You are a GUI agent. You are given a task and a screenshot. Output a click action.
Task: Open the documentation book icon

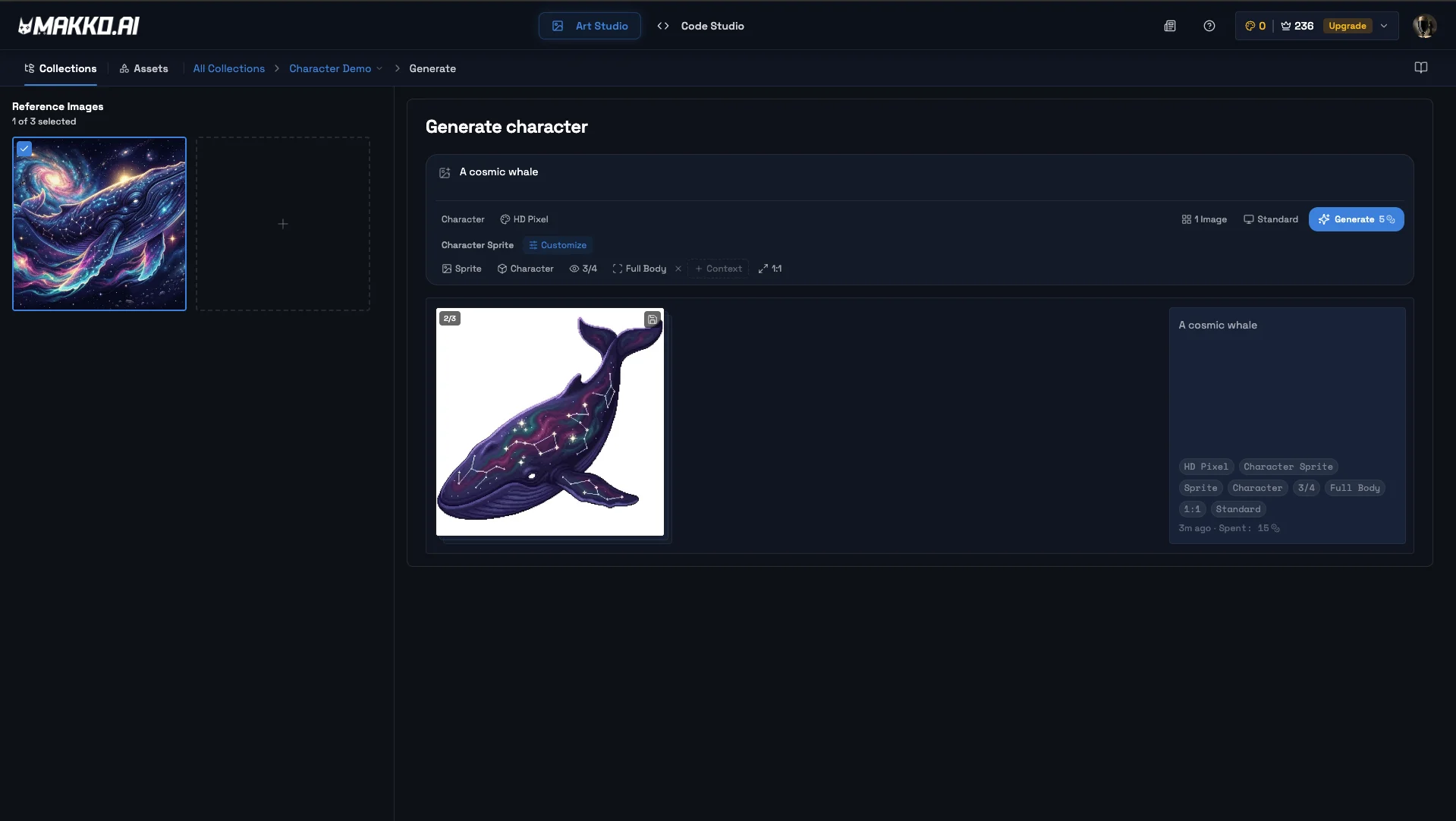[x=1420, y=68]
